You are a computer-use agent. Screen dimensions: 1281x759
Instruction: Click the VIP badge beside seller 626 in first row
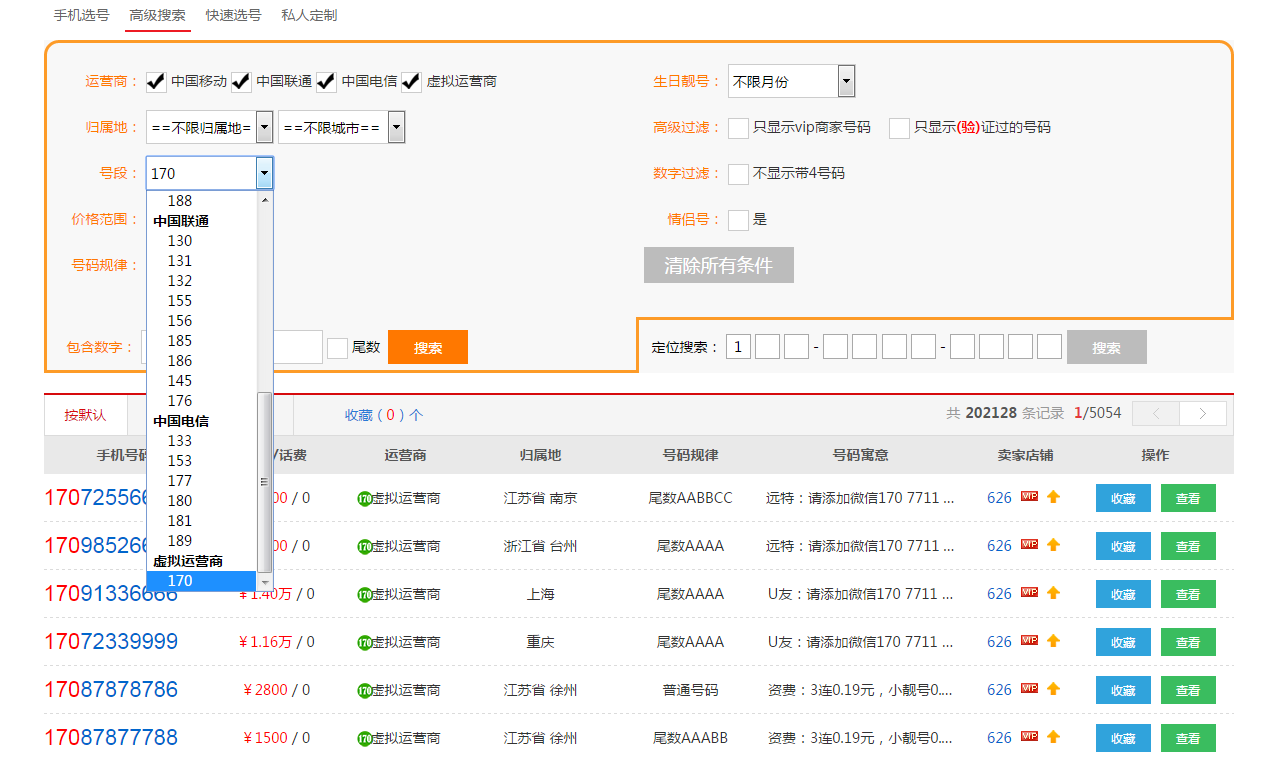click(x=1028, y=497)
